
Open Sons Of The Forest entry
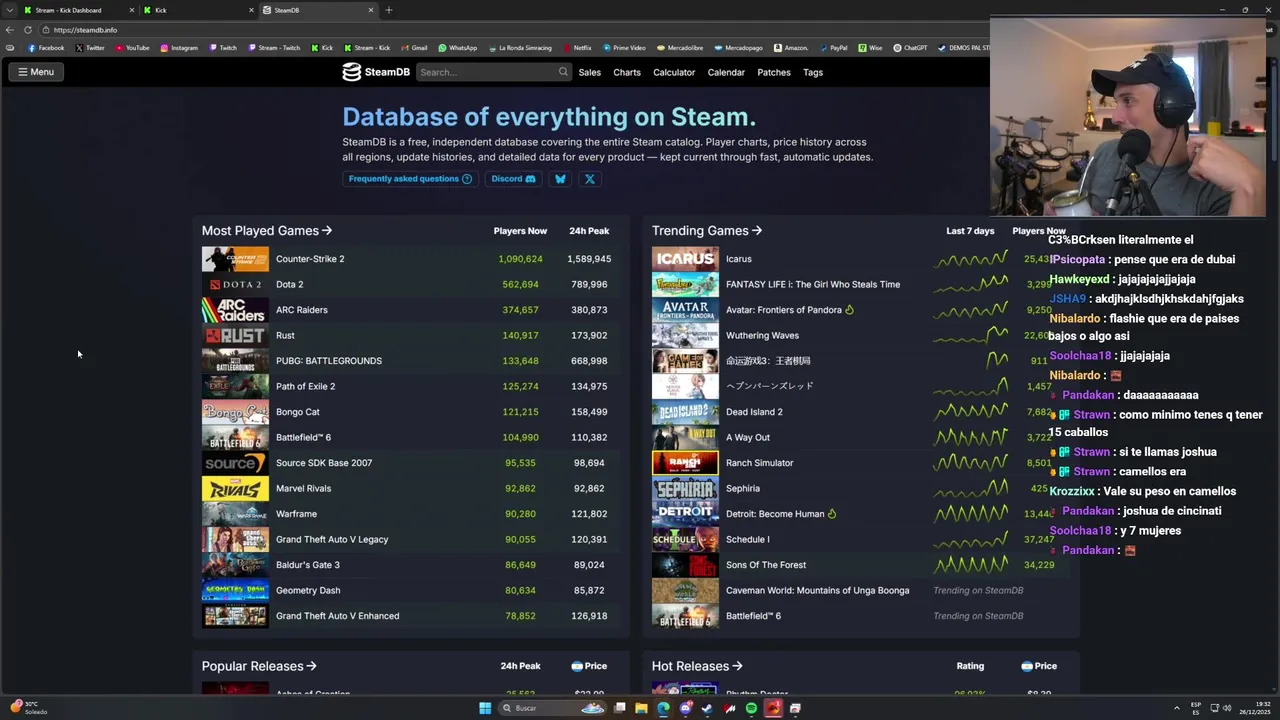point(766,565)
